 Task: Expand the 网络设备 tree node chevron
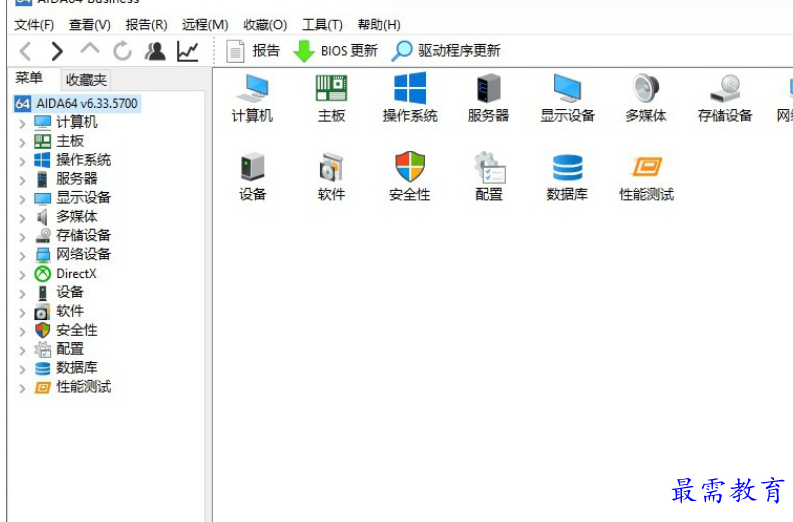click(x=22, y=256)
